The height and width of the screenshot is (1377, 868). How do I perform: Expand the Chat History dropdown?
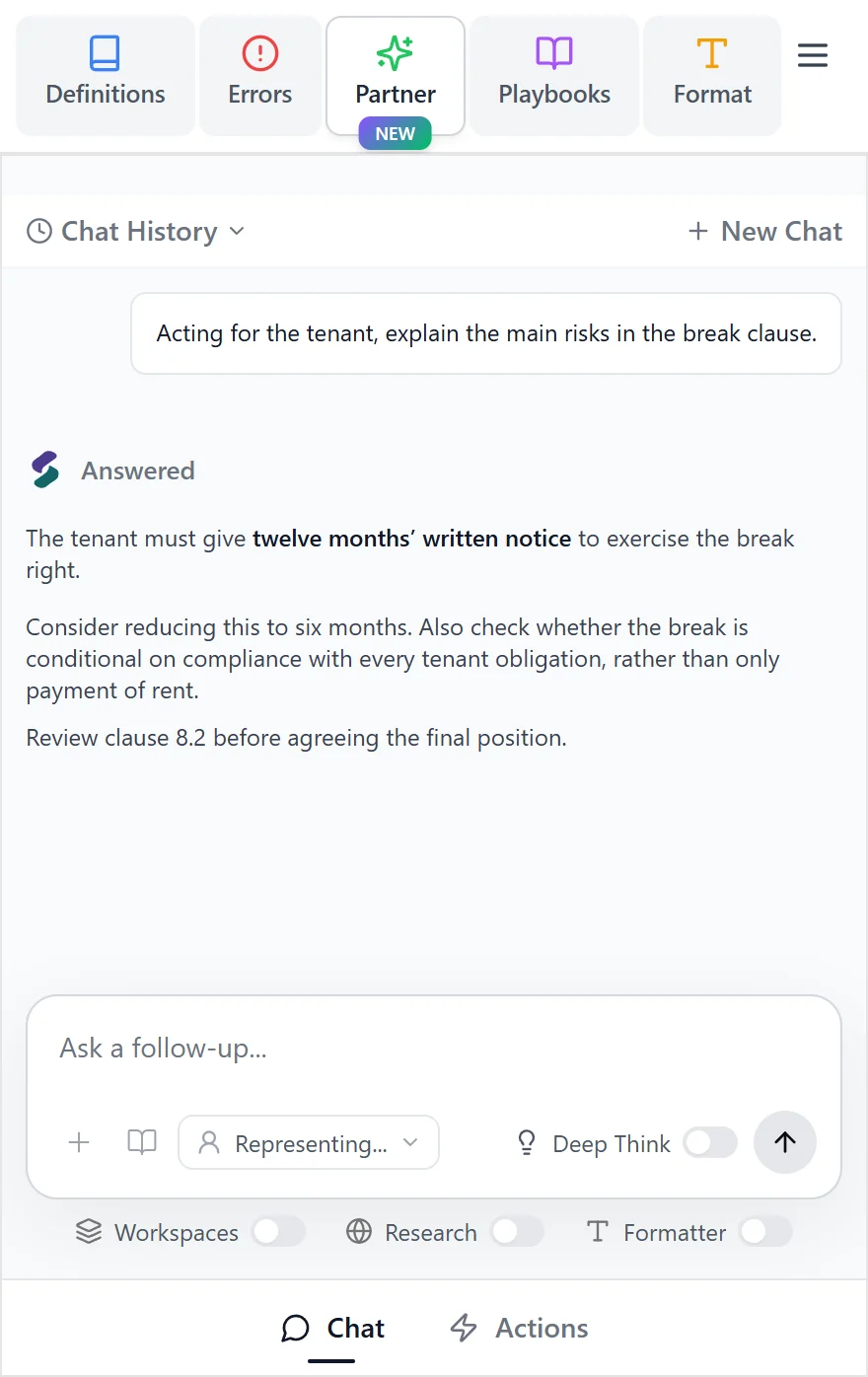pos(135,231)
